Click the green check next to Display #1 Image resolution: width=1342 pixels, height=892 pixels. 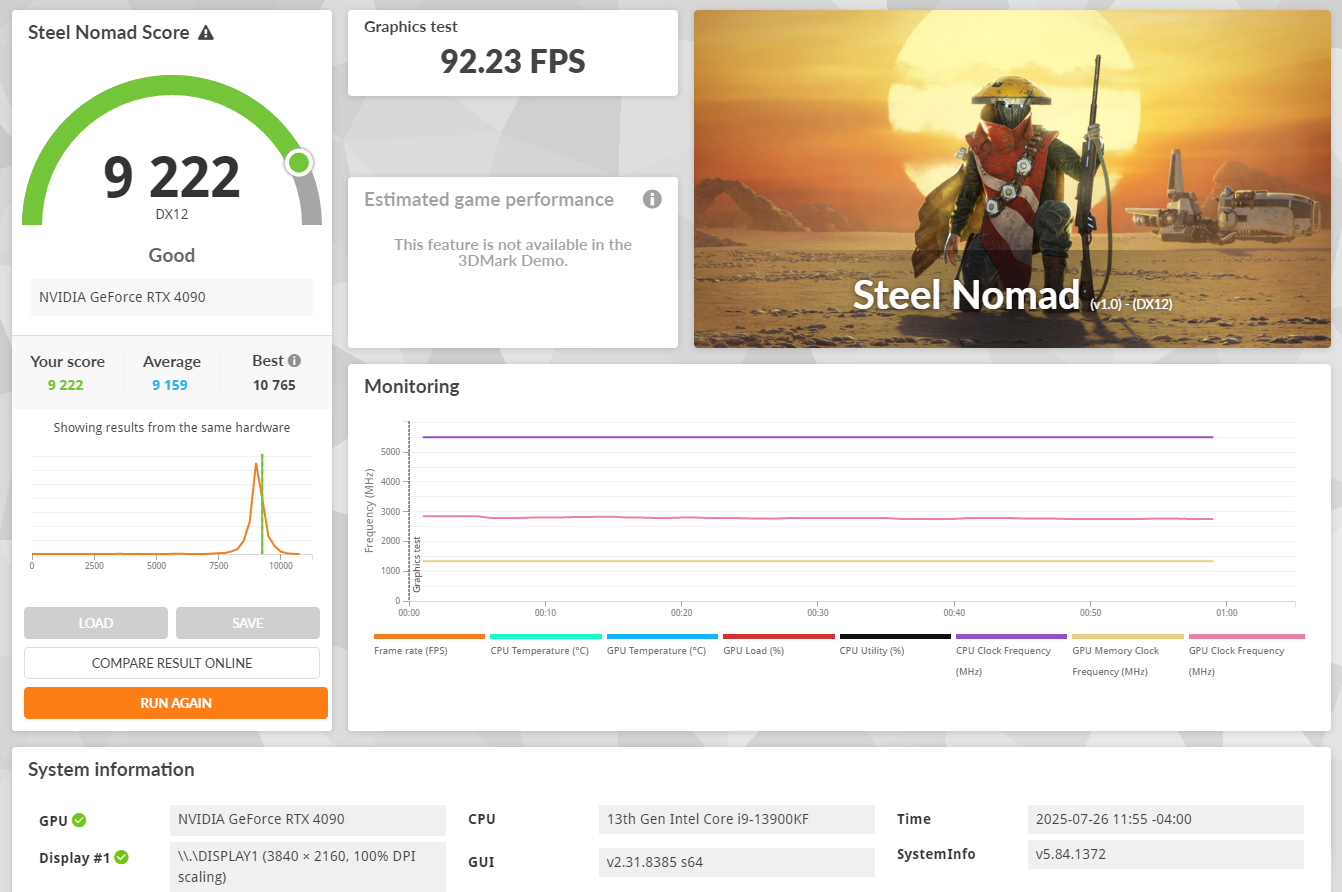click(x=121, y=857)
